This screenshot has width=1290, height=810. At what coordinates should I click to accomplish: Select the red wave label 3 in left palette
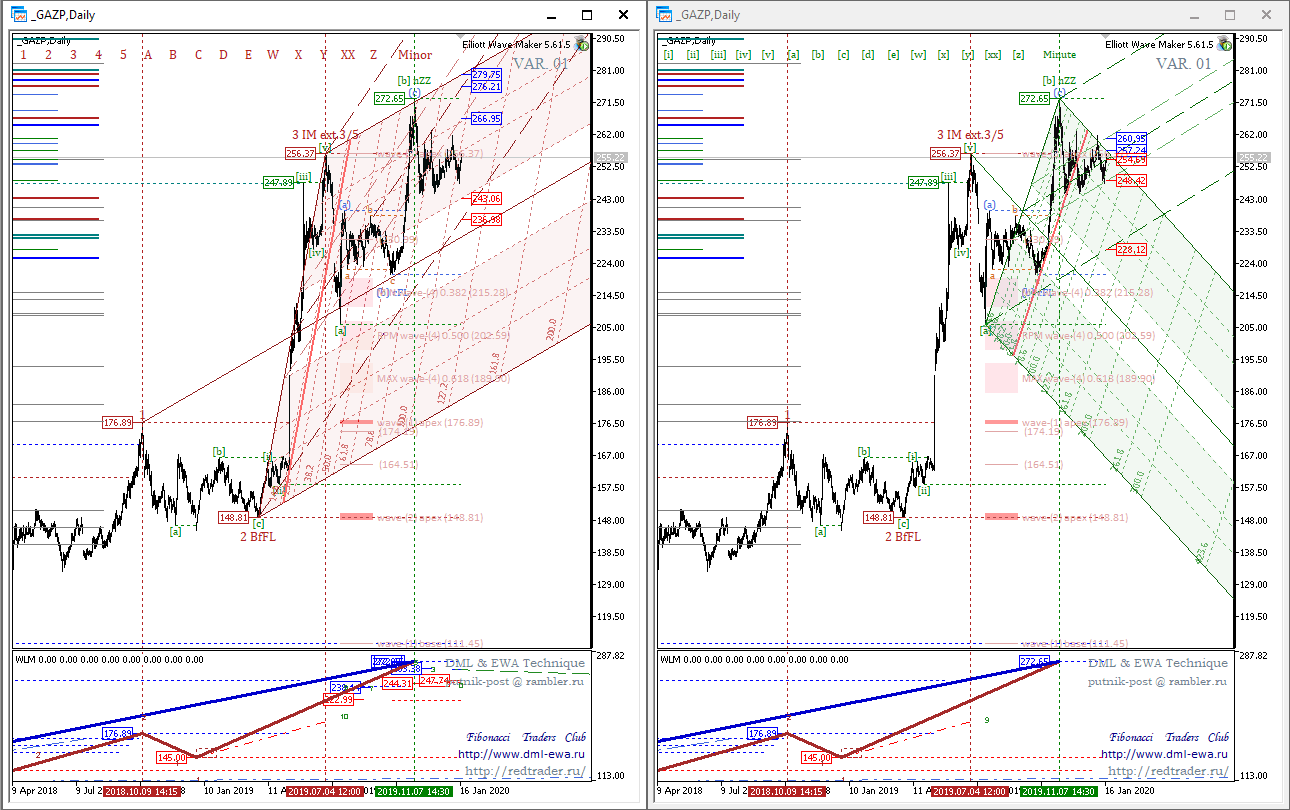[73, 55]
